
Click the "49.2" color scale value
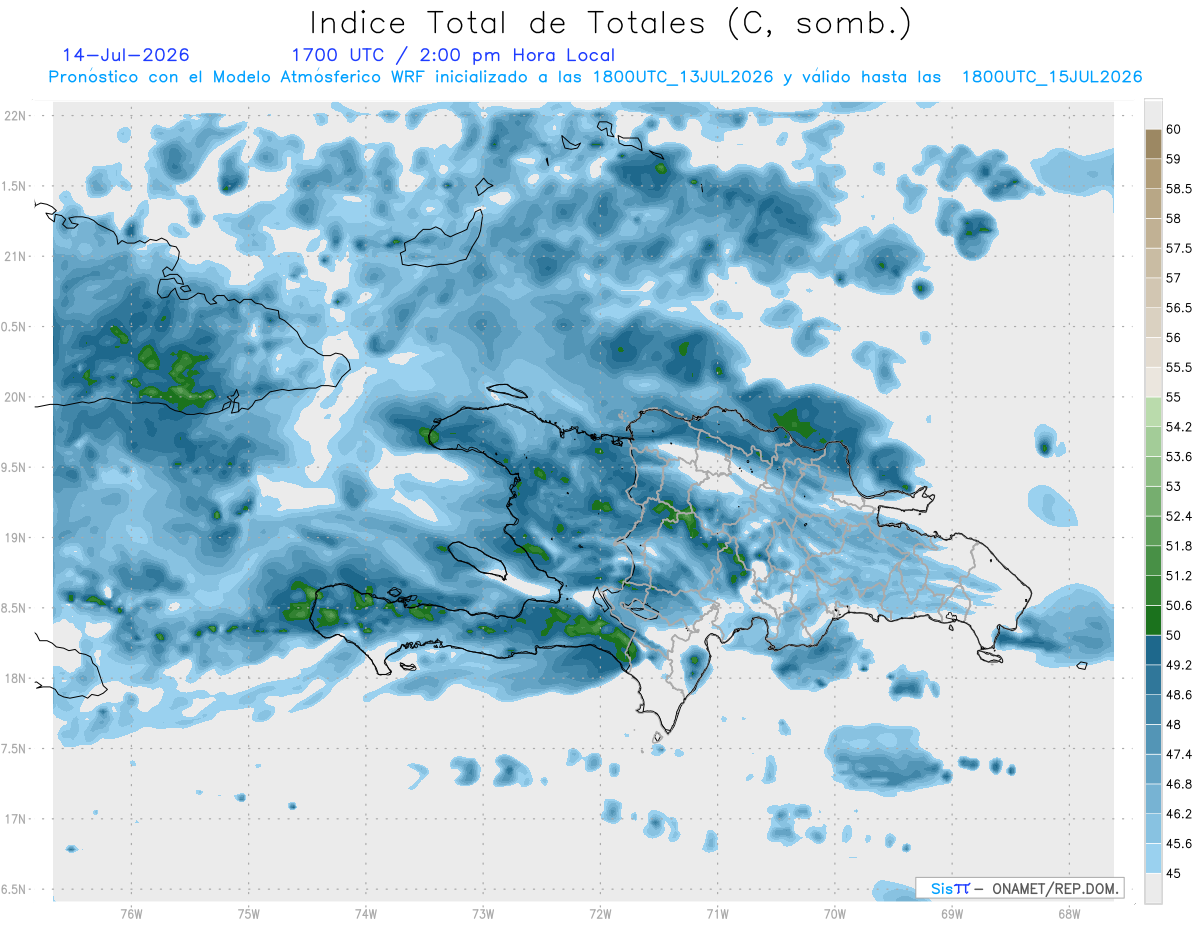coord(1180,665)
